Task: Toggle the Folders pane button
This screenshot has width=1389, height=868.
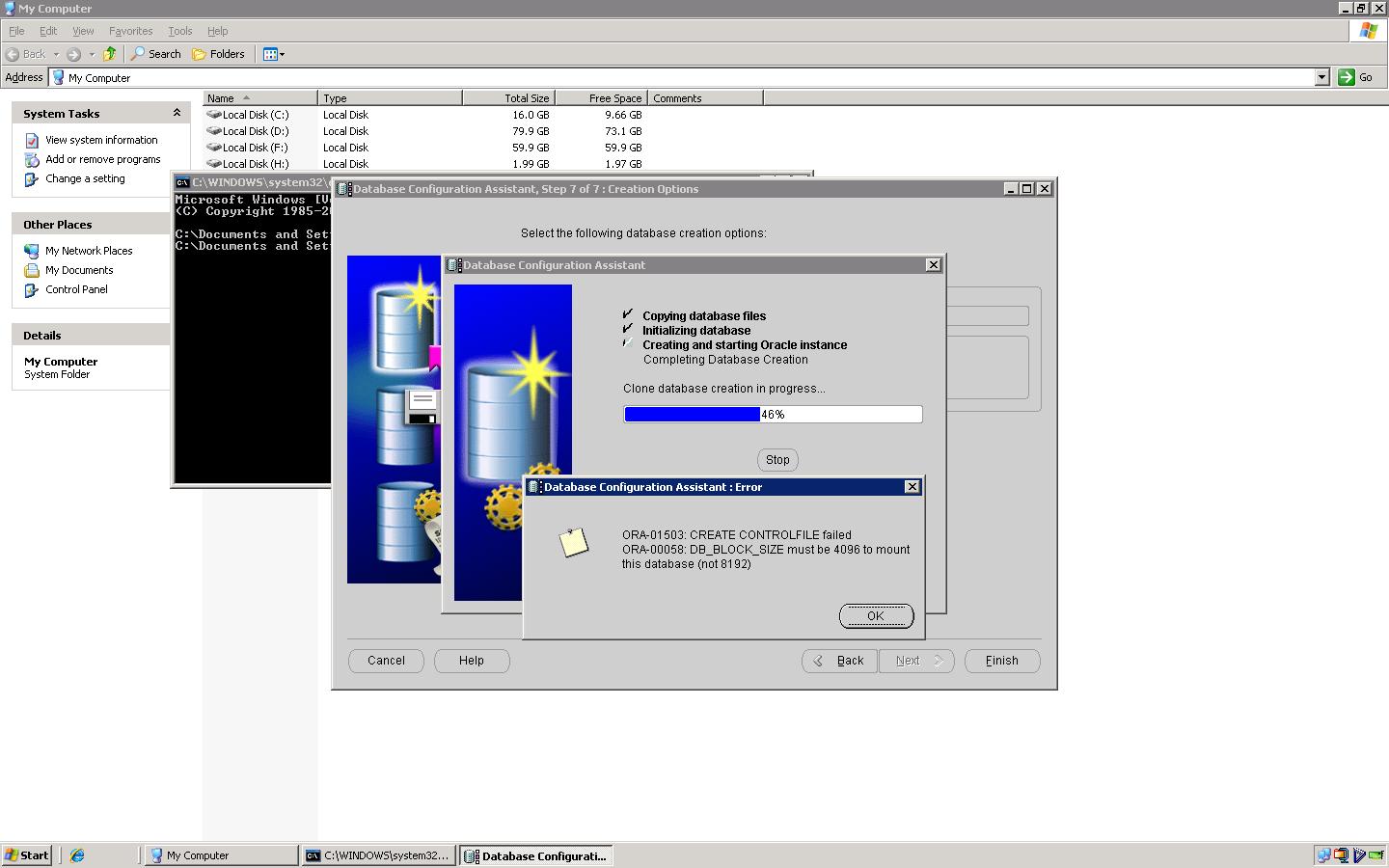Action: [x=218, y=54]
